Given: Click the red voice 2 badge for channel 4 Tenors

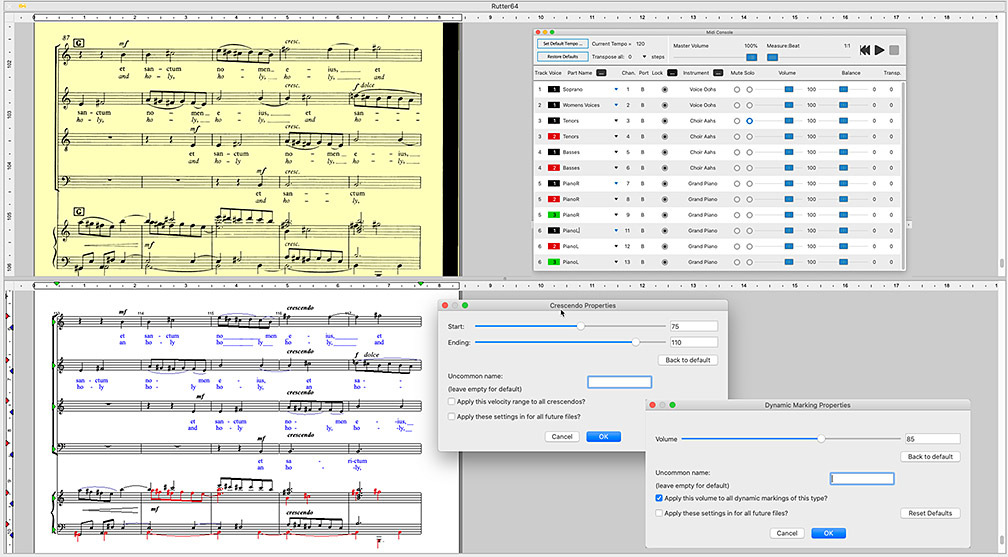Looking at the screenshot, I should [554, 136].
